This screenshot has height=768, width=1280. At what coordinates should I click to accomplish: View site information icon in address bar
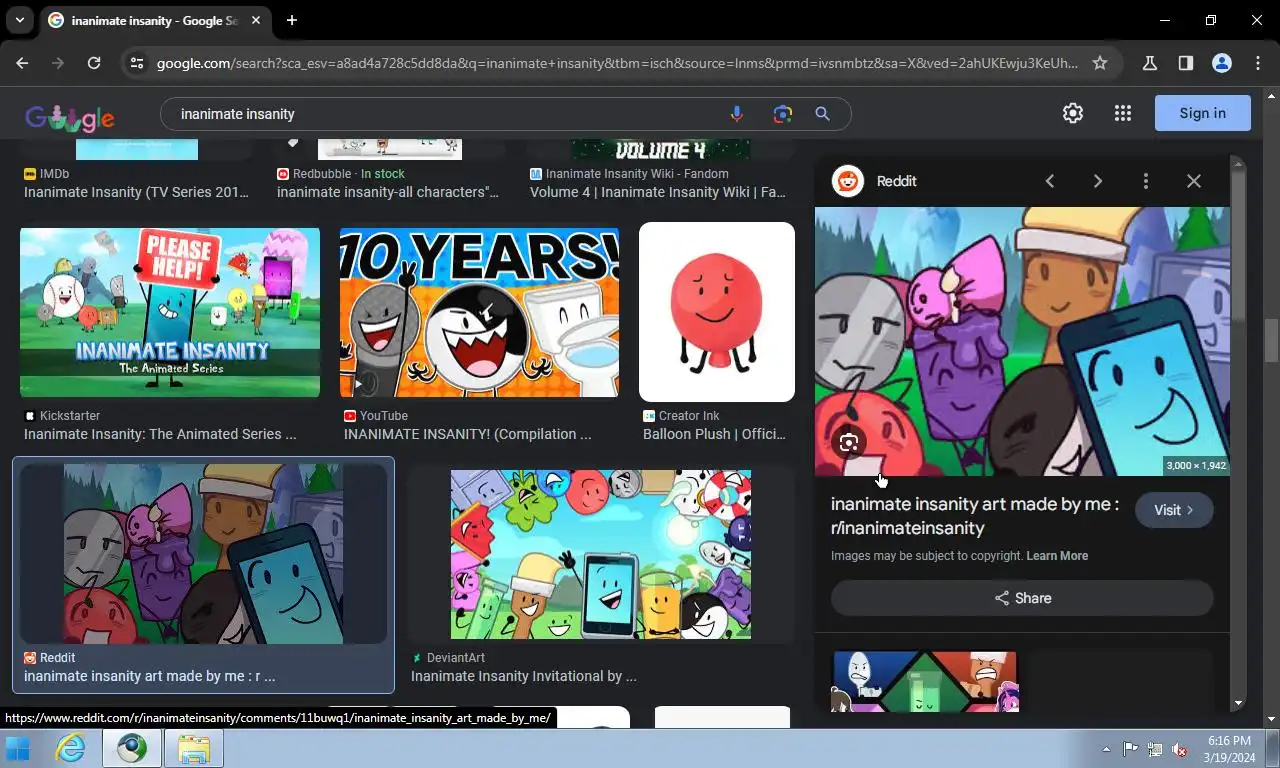137,63
